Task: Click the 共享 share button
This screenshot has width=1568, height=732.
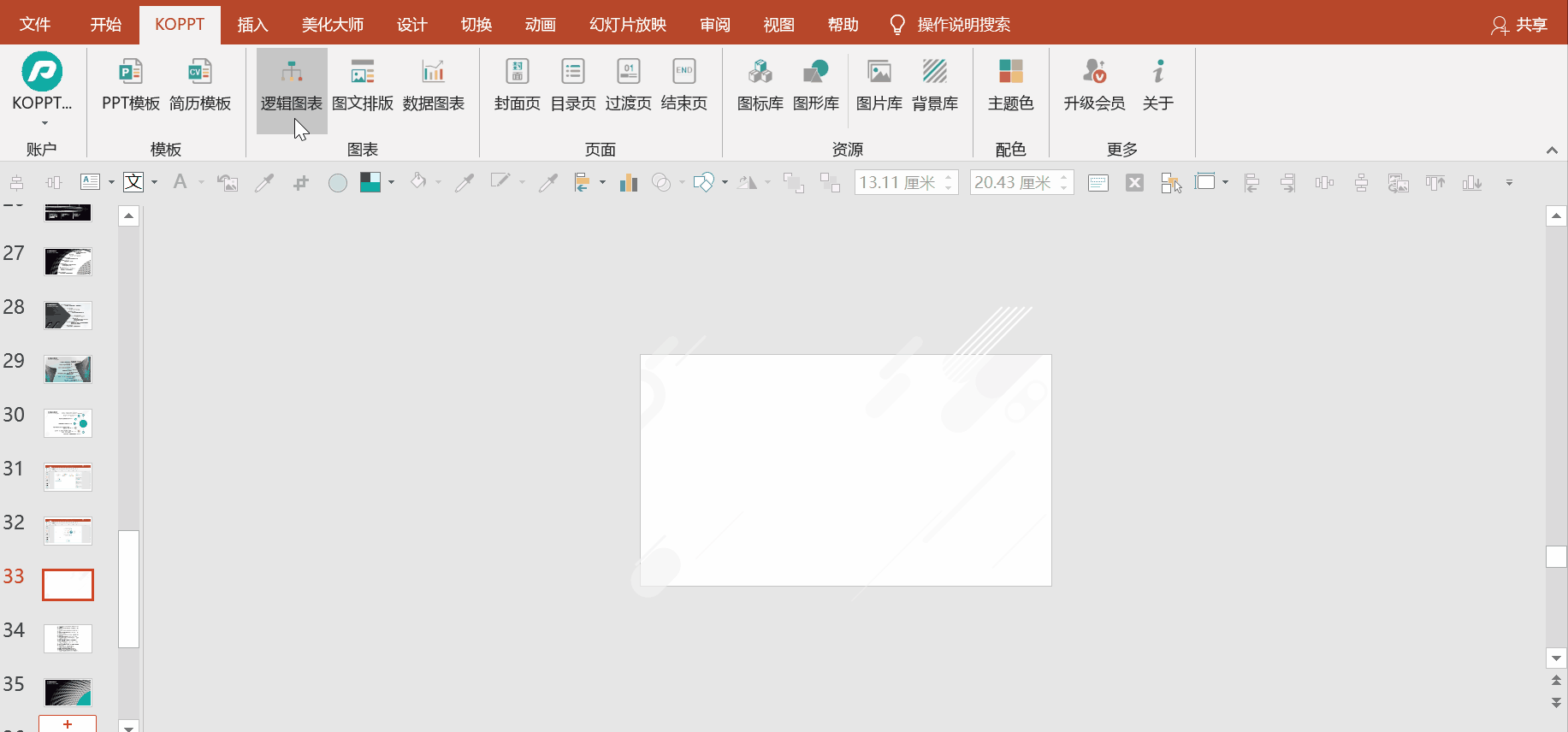Action: click(1520, 25)
